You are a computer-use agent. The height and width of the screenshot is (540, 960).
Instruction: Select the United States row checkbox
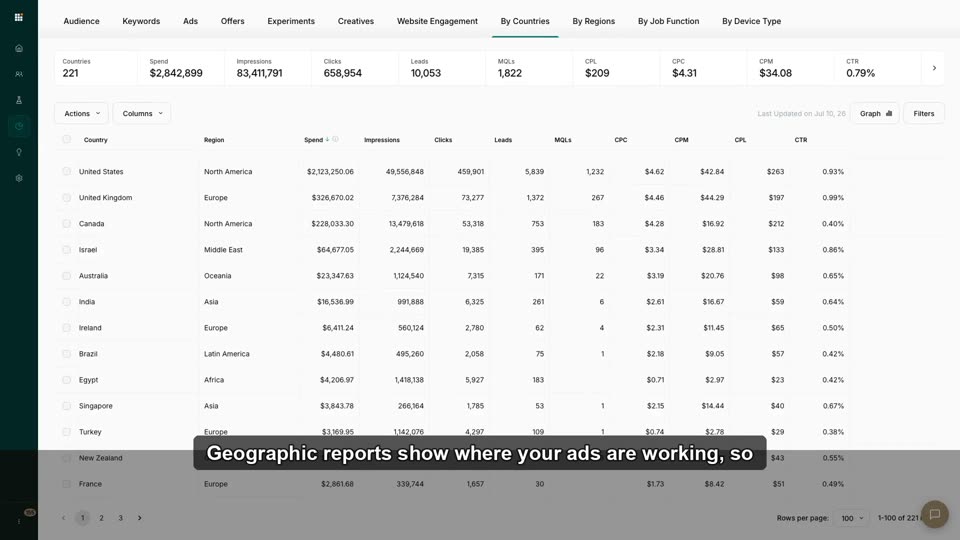pyautogui.click(x=67, y=171)
